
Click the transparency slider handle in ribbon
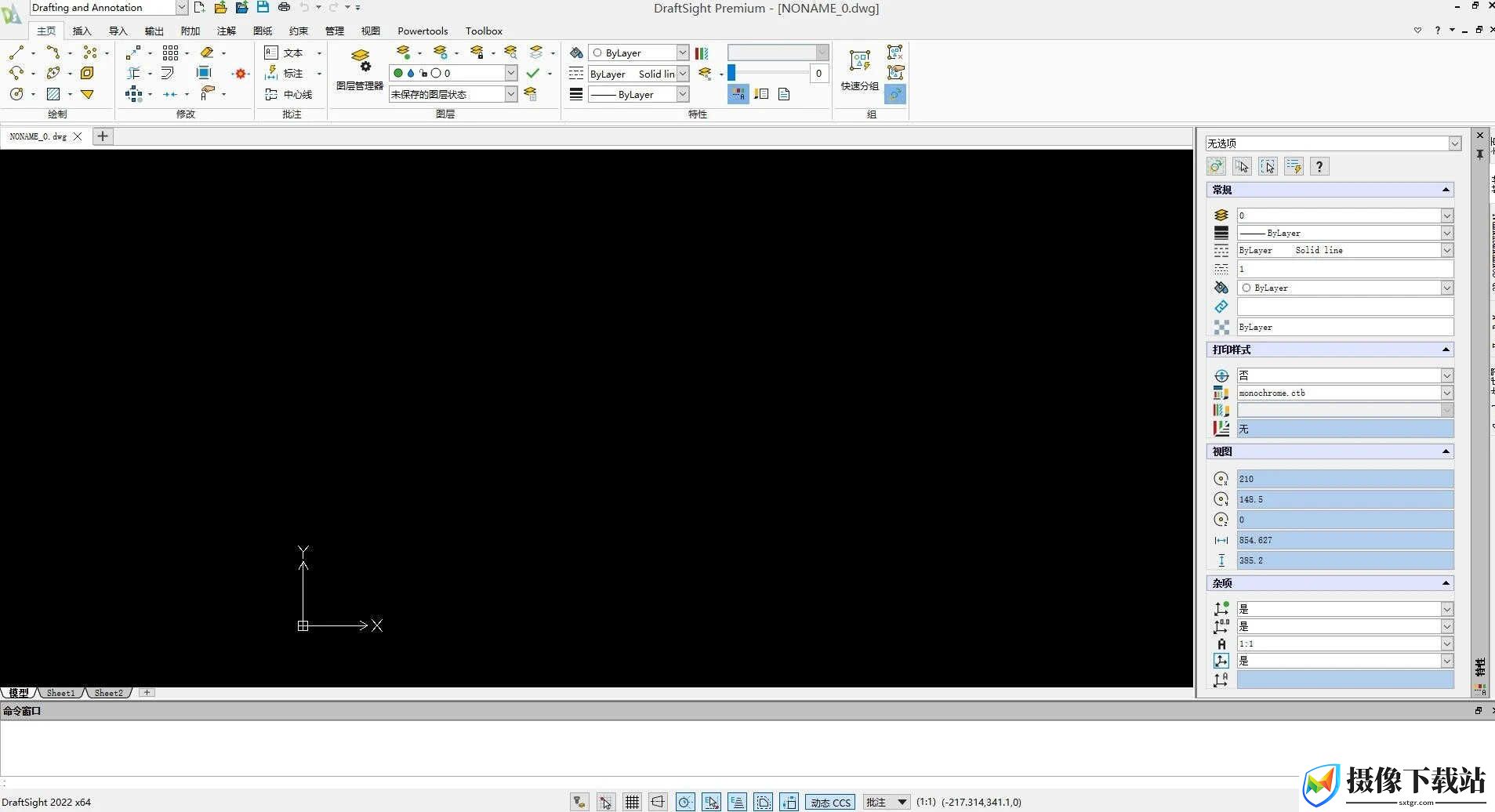pos(731,73)
